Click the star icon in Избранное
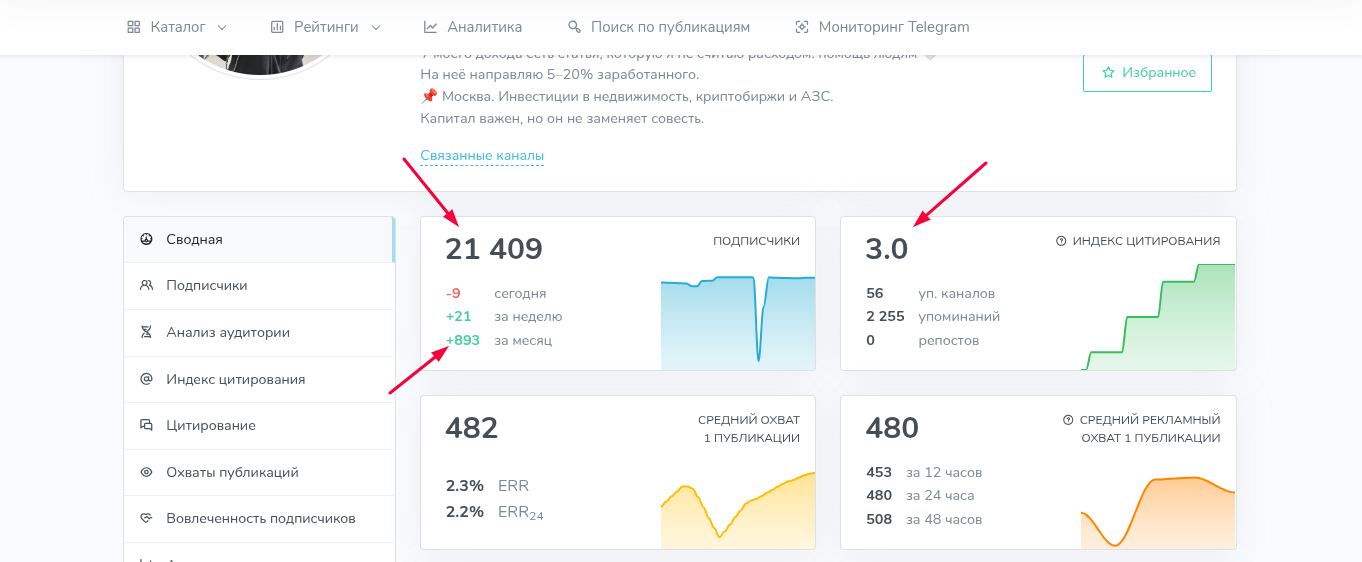 point(1108,73)
